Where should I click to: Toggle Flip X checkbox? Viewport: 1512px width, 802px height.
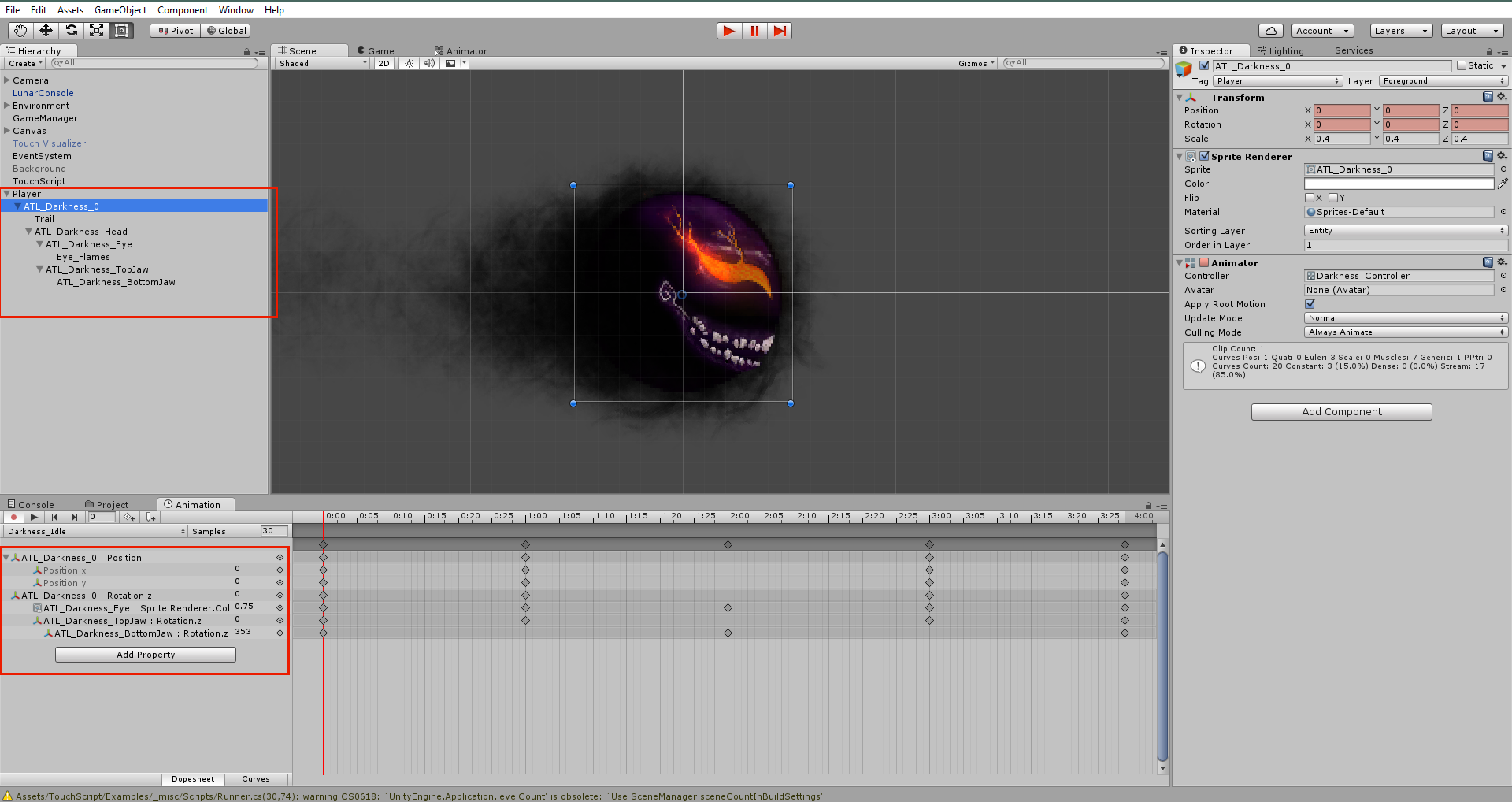coord(1310,198)
